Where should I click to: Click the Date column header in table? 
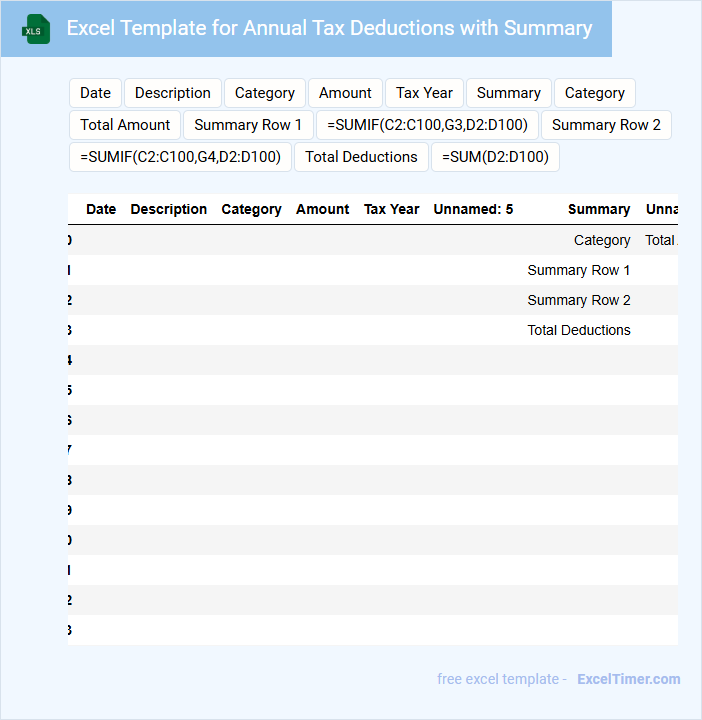click(101, 209)
